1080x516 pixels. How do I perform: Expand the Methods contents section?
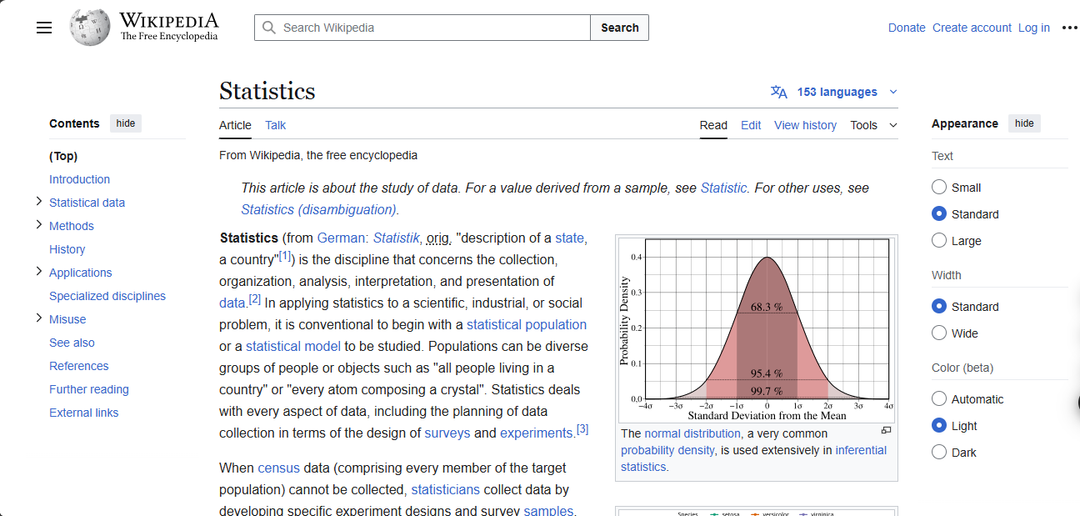(39, 225)
